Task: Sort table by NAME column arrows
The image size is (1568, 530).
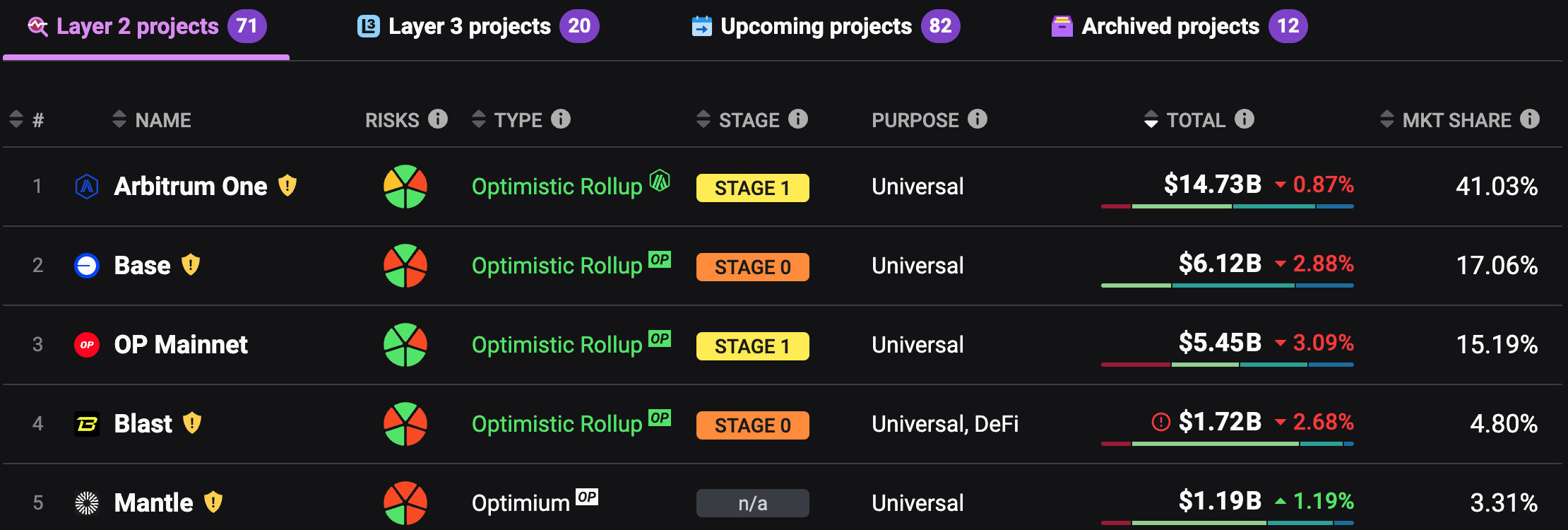Action: tap(119, 119)
